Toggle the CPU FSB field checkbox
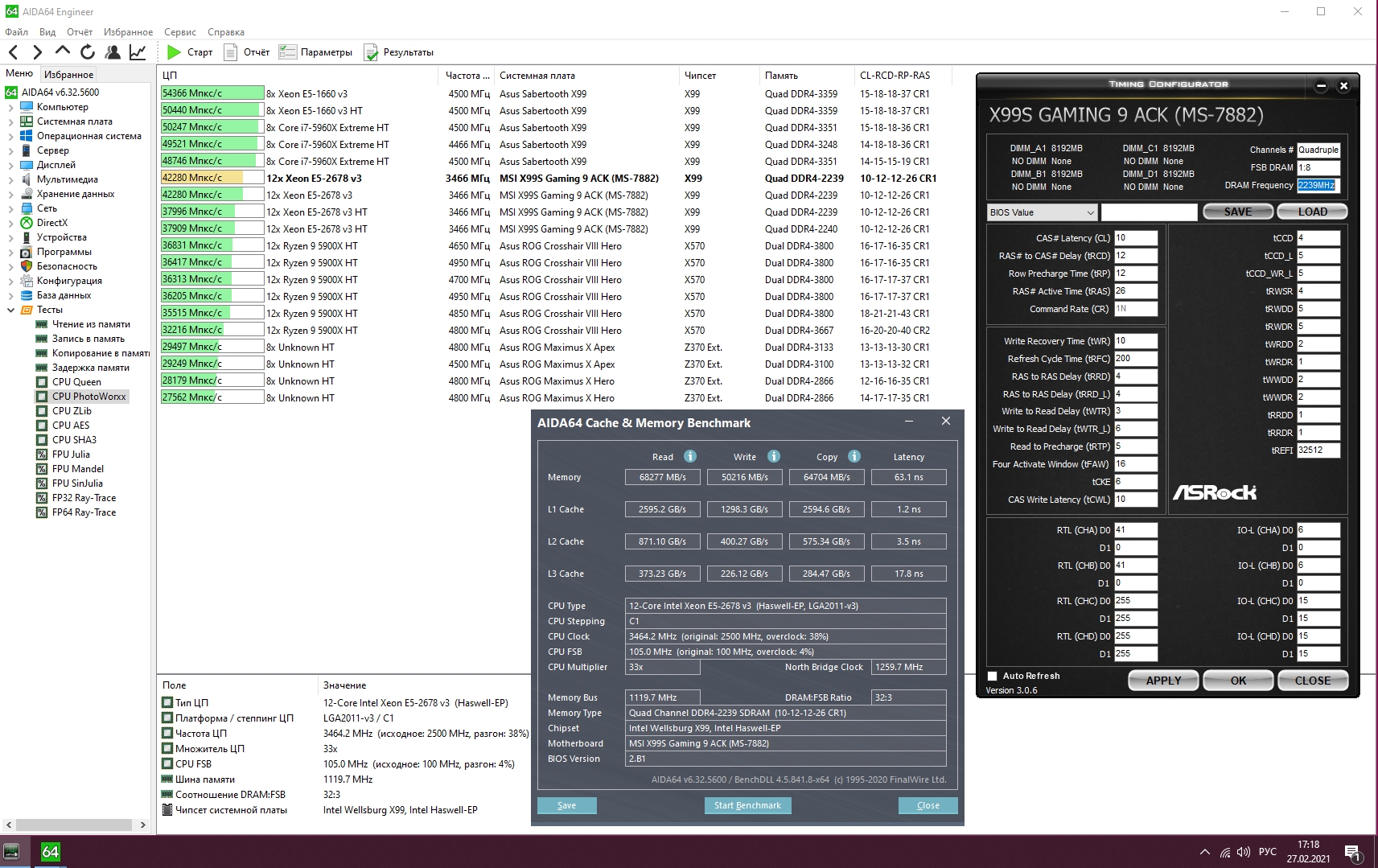Viewport: 1378px width, 868px height. (x=167, y=763)
